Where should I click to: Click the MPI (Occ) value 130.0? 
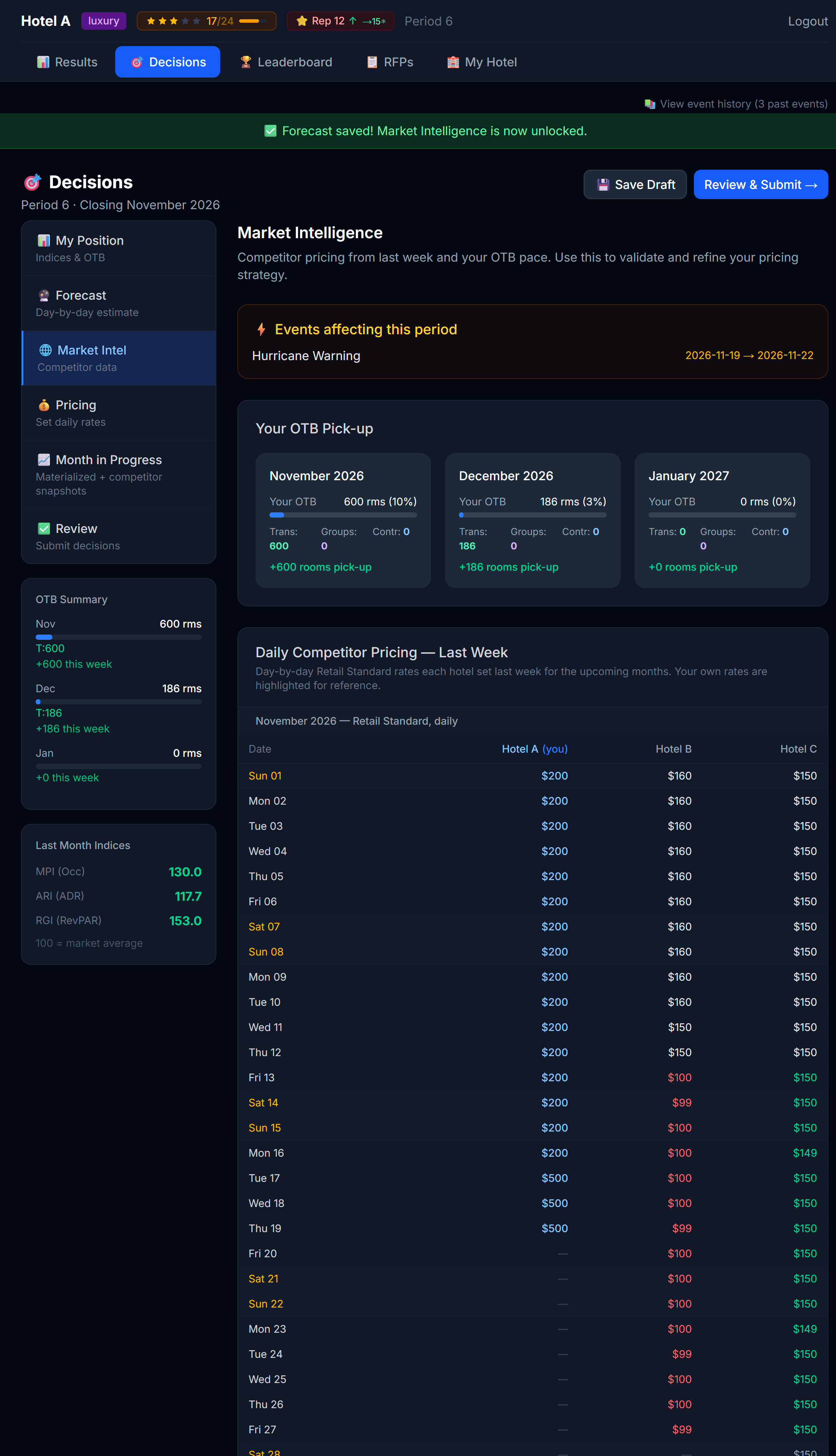[x=185, y=872]
